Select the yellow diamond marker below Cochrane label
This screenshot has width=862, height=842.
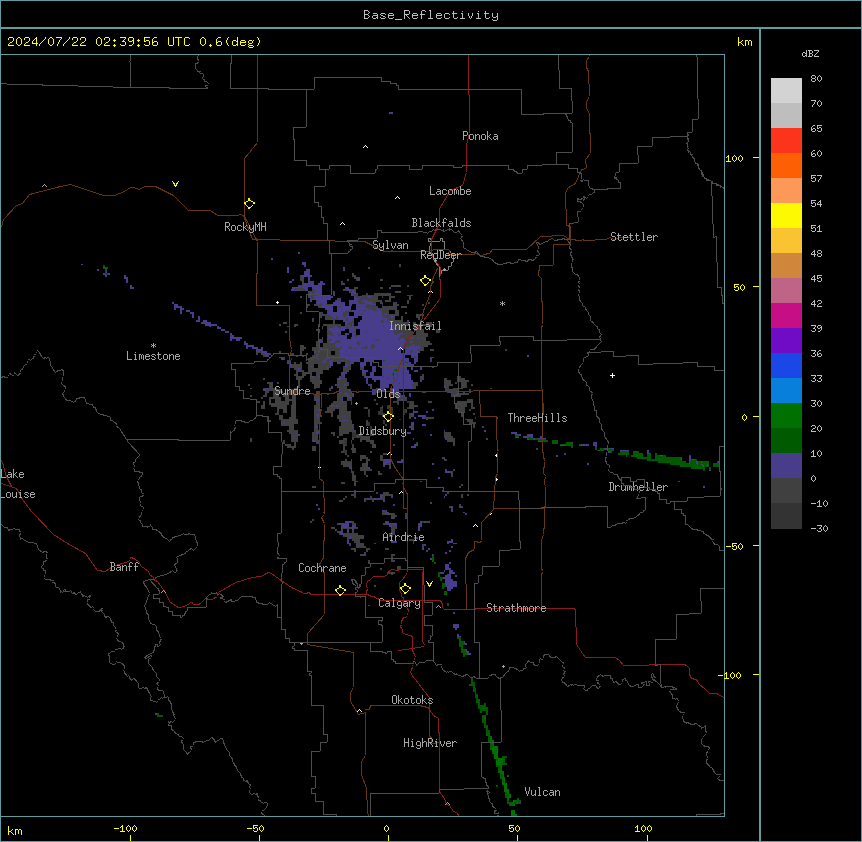(x=340, y=590)
